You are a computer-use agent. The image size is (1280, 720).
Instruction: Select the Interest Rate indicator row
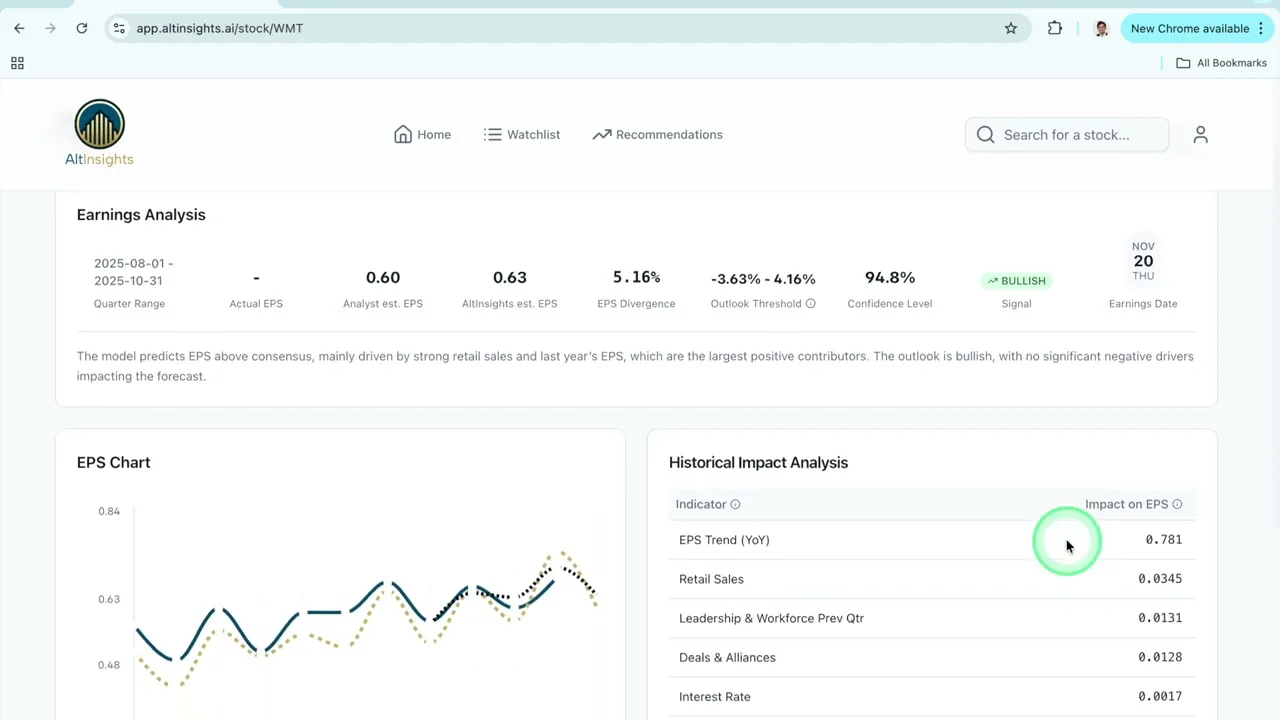[x=932, y=697]
